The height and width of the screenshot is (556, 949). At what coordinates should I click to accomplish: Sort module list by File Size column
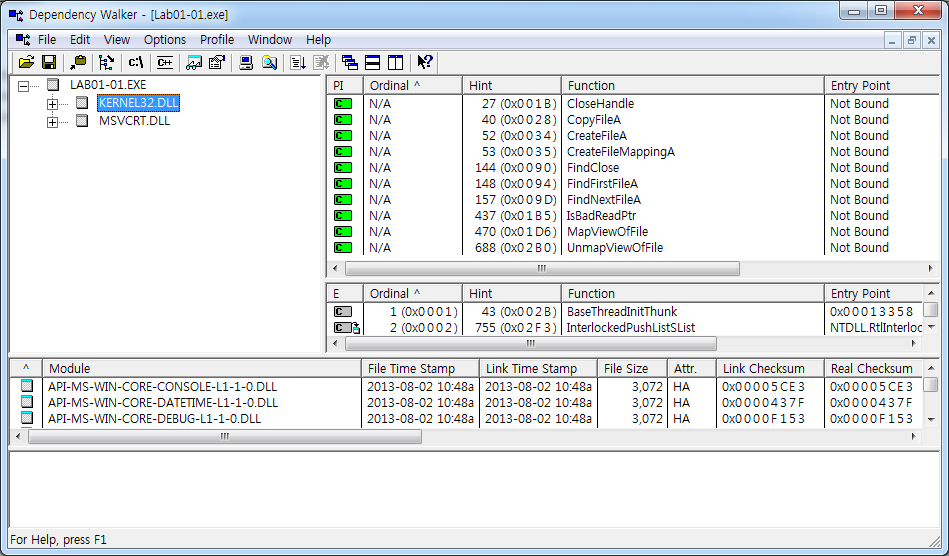631,369
